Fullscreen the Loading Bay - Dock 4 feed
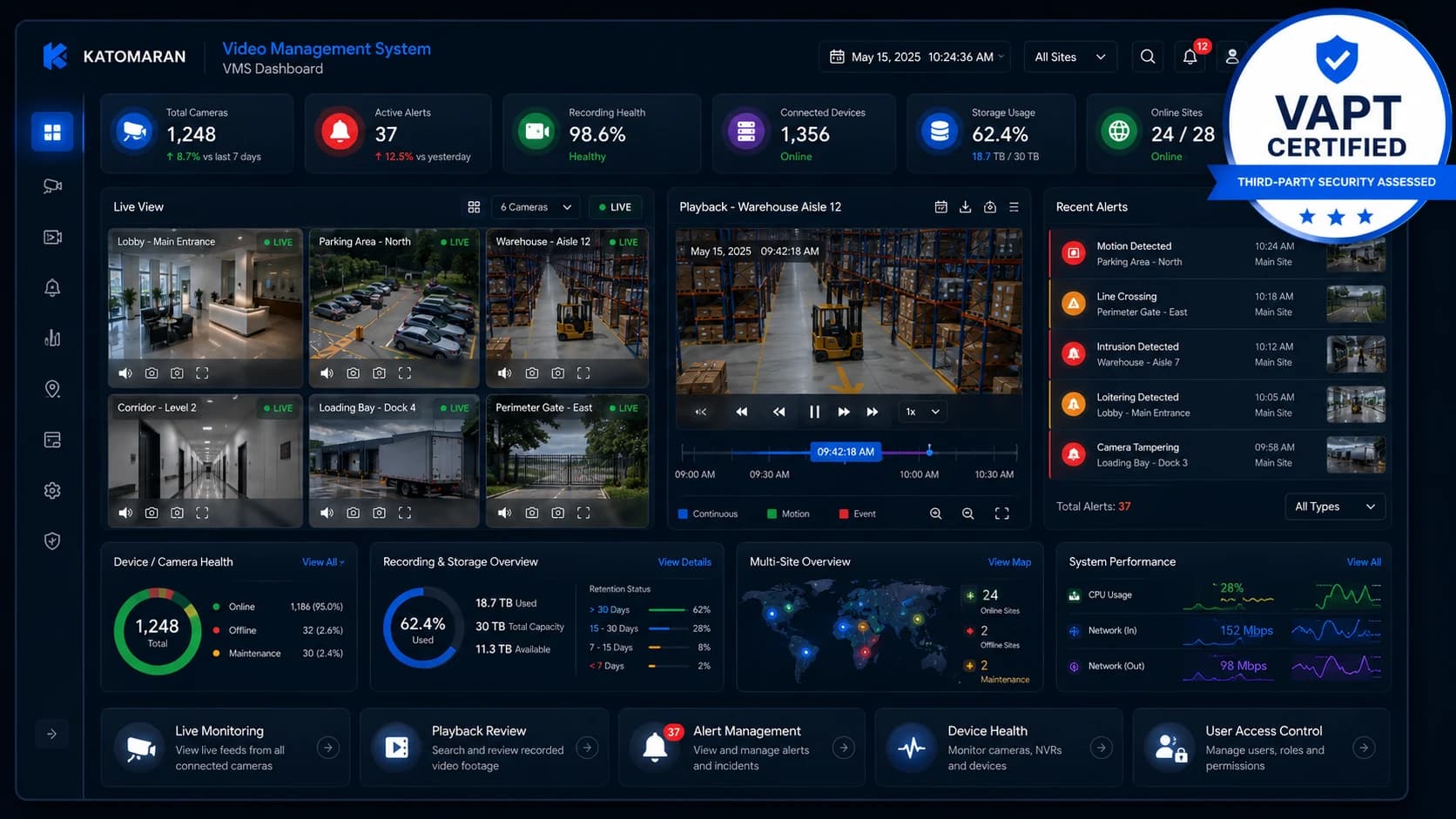The width and height of the screenshot is (1456, 819). pyautogui.click(x=405, y=513)
